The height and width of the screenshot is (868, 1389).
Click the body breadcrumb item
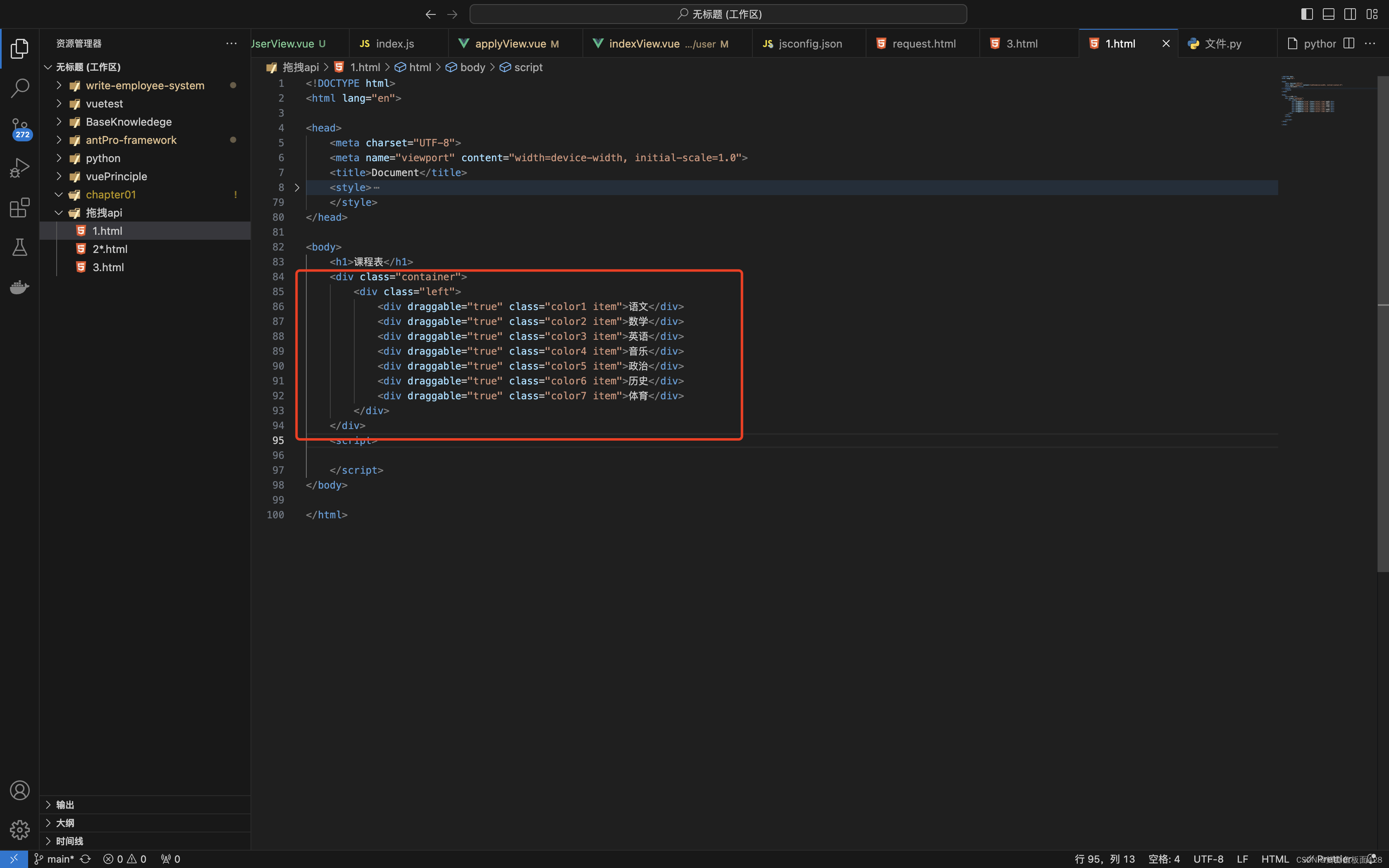click(466, 67)
